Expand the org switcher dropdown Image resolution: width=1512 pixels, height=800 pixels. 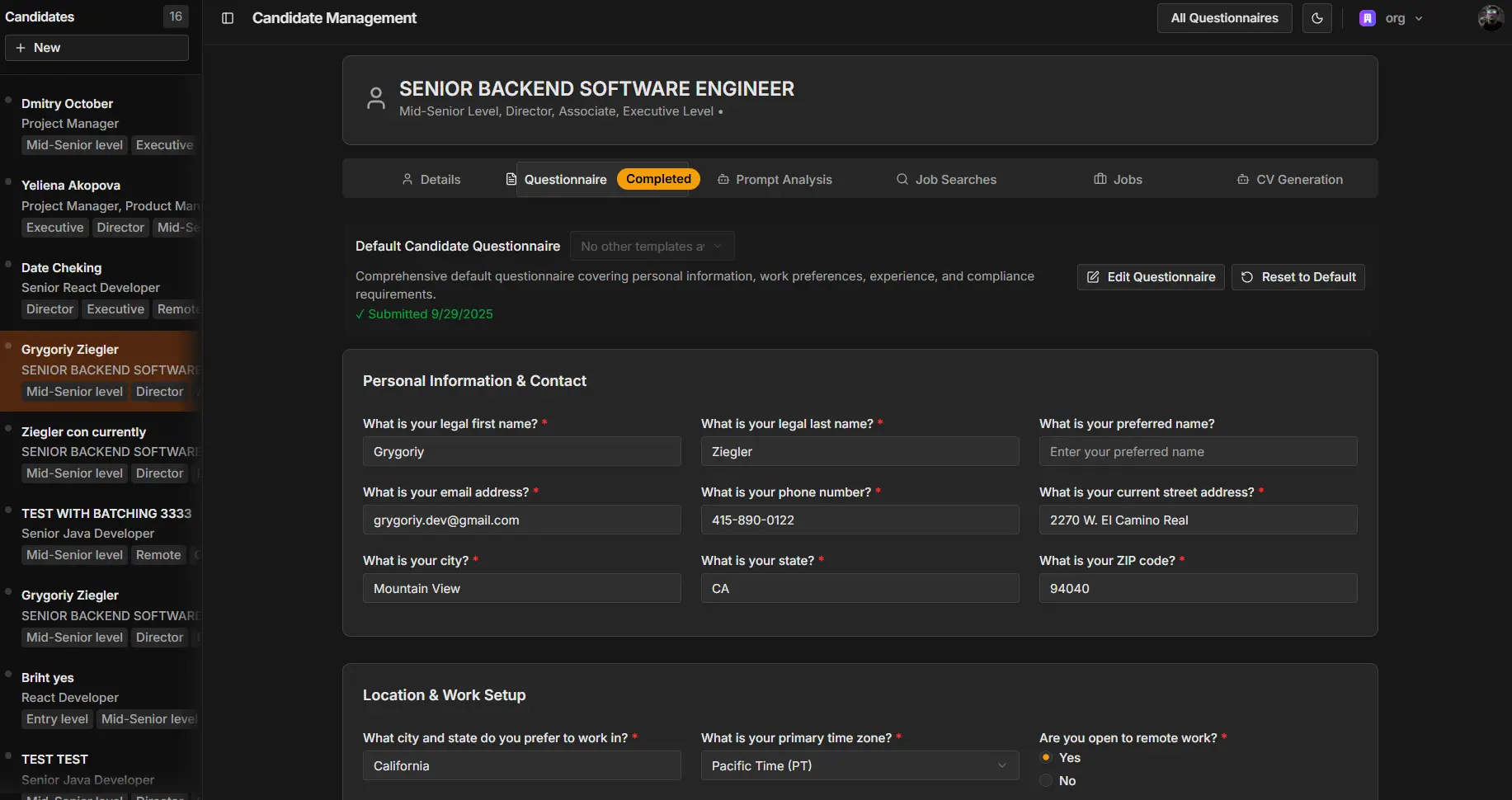click(1418, 18)
